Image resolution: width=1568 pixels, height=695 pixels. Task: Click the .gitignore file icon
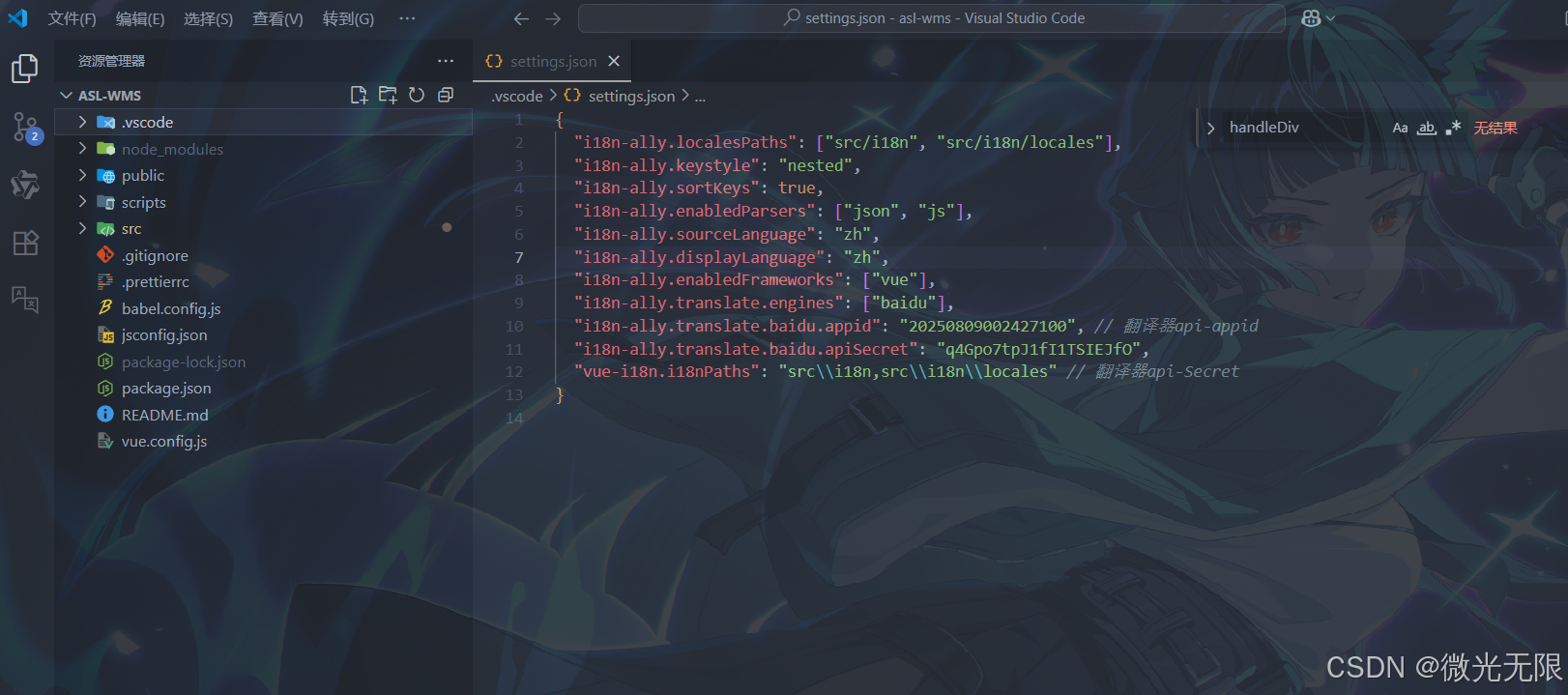(x=105, y=255)
